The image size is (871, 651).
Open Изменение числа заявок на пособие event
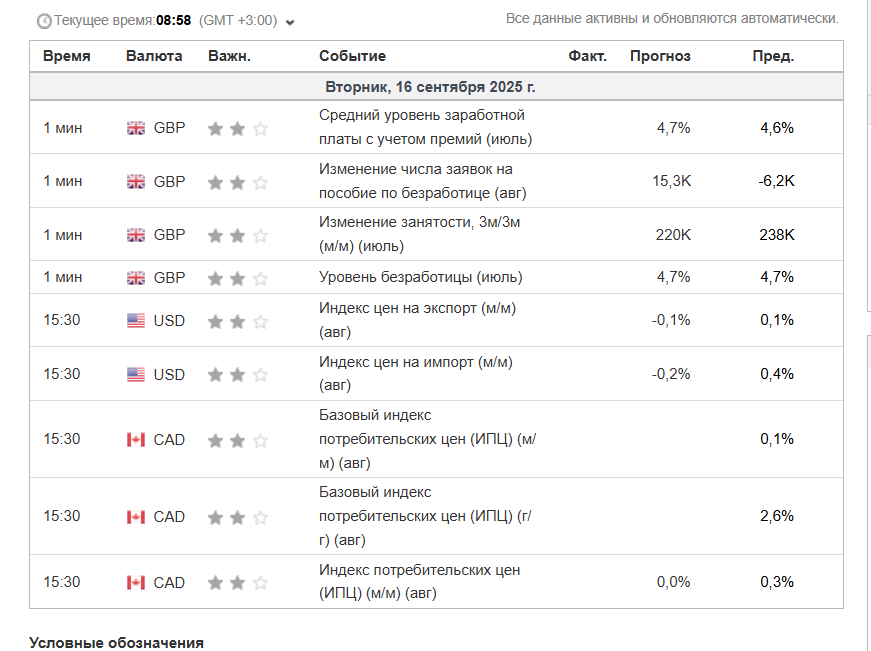[423, 181]
